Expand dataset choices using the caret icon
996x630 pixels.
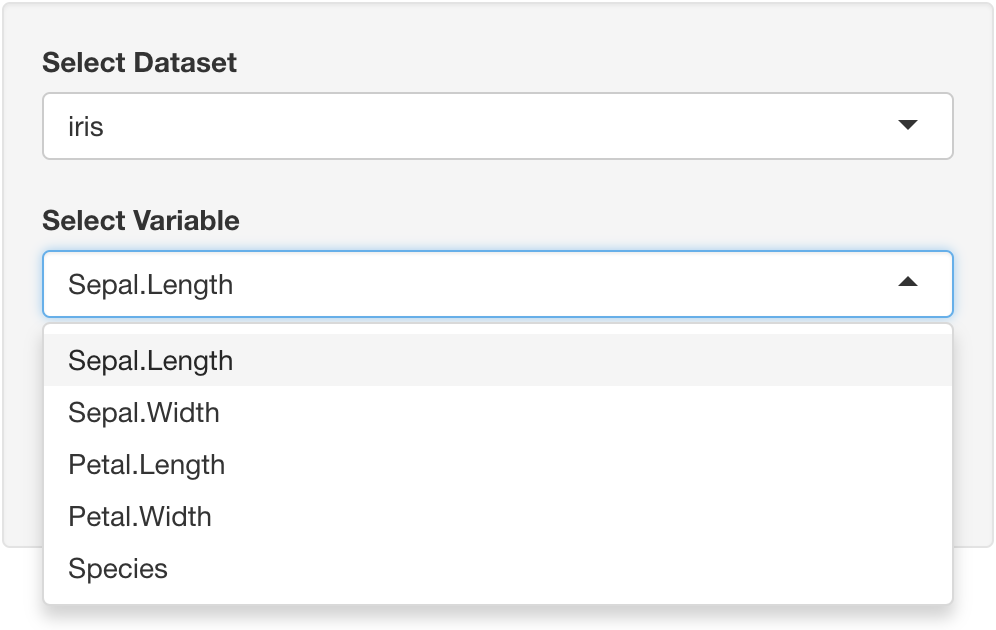click(907, 126)
